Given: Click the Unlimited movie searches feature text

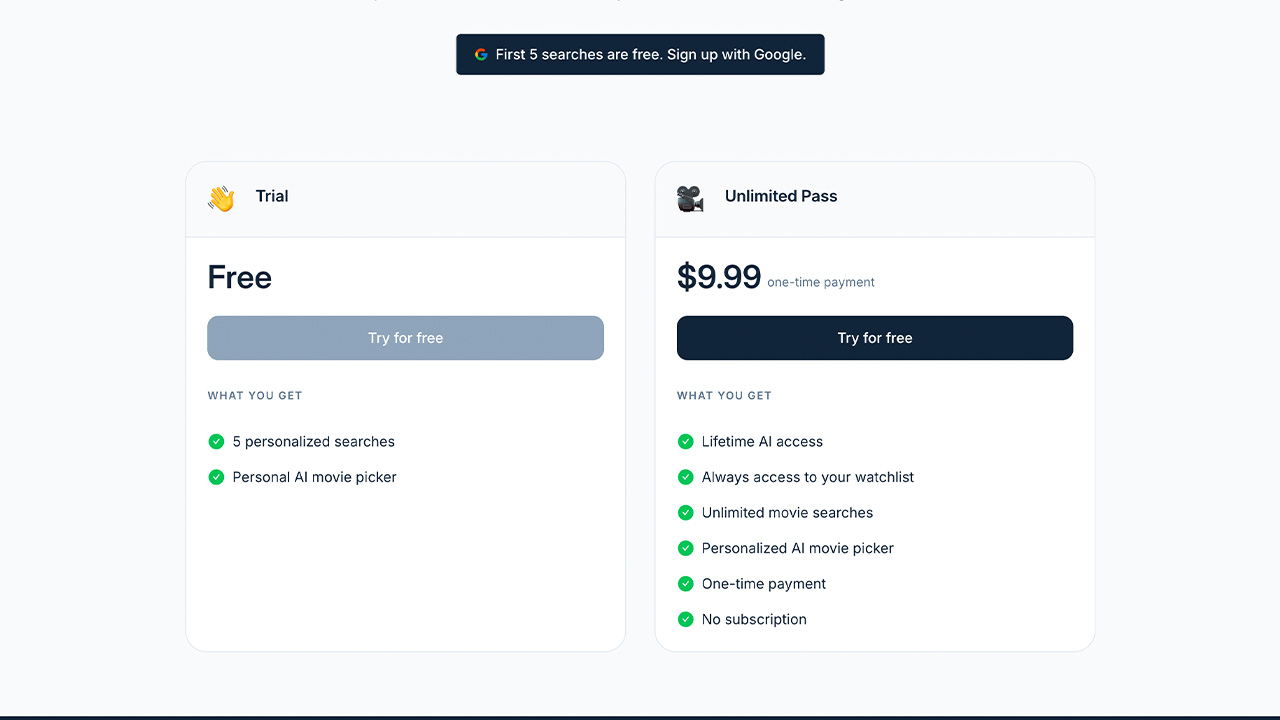Looking at the screenshot, I should [787, 513].
